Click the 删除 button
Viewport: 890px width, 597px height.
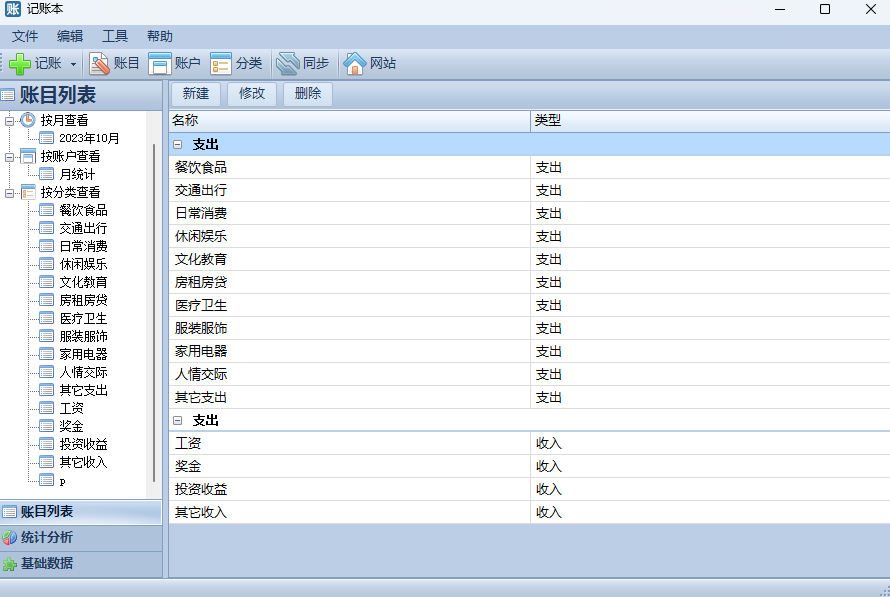point(308,94)
